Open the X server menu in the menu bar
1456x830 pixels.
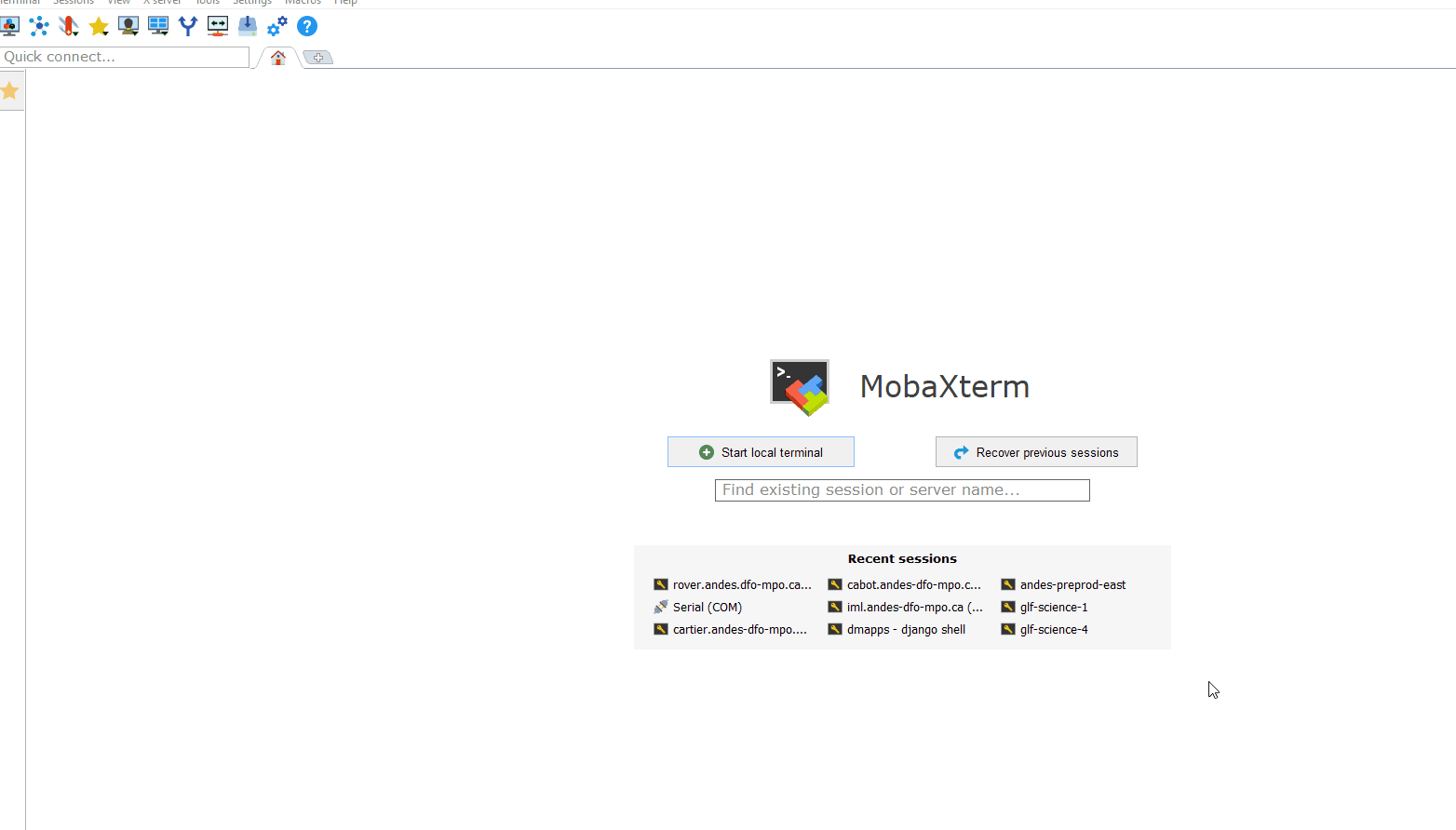point(163,3)
